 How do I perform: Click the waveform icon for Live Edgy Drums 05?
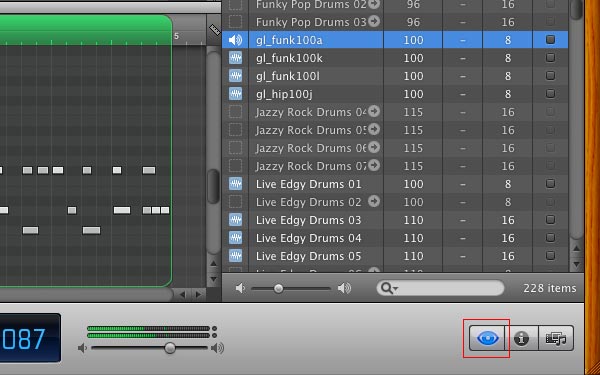point(235,256)
